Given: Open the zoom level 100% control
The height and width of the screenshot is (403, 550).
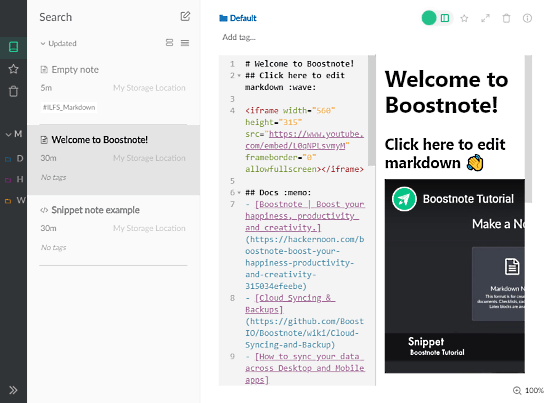Looking at the screenshot, I should 529,390.
